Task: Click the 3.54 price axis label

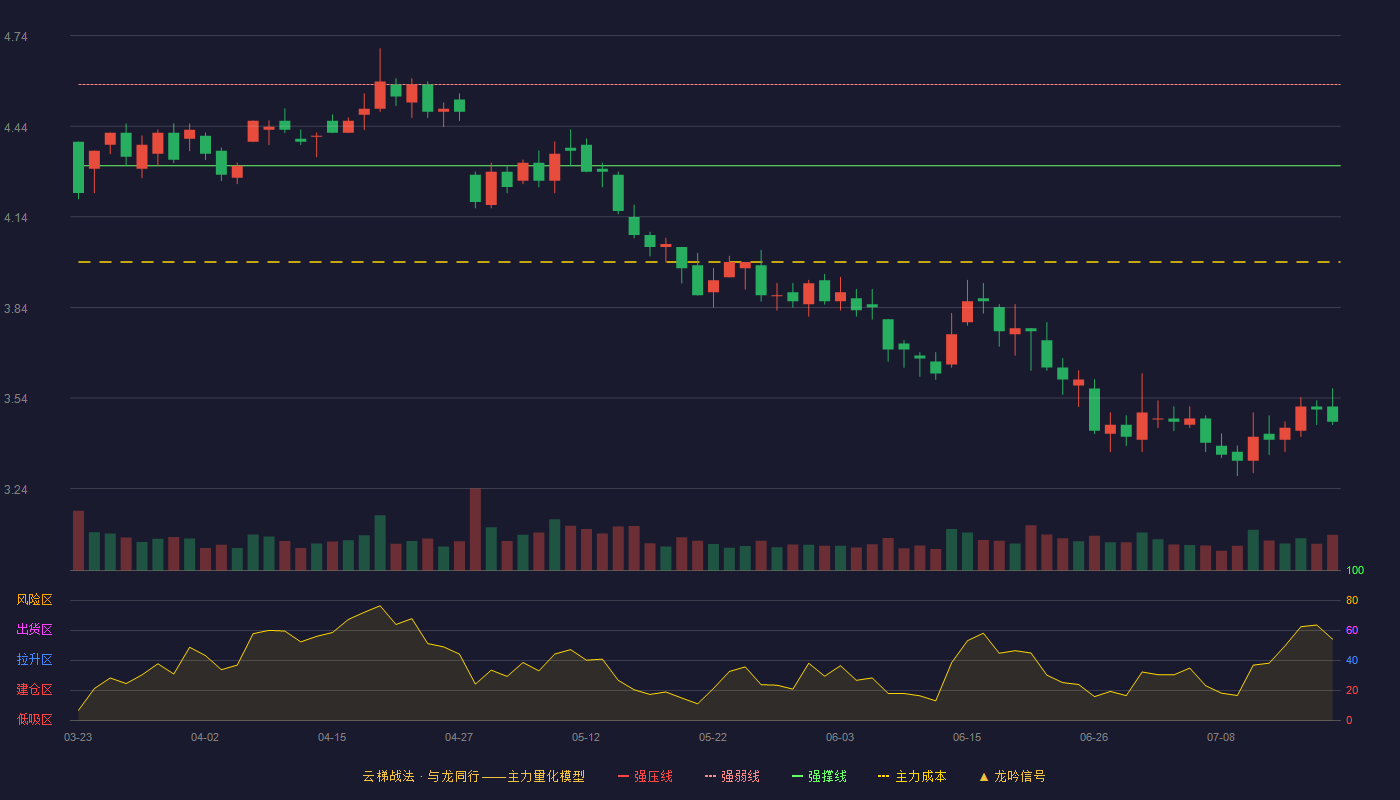Action: [15, 399]
